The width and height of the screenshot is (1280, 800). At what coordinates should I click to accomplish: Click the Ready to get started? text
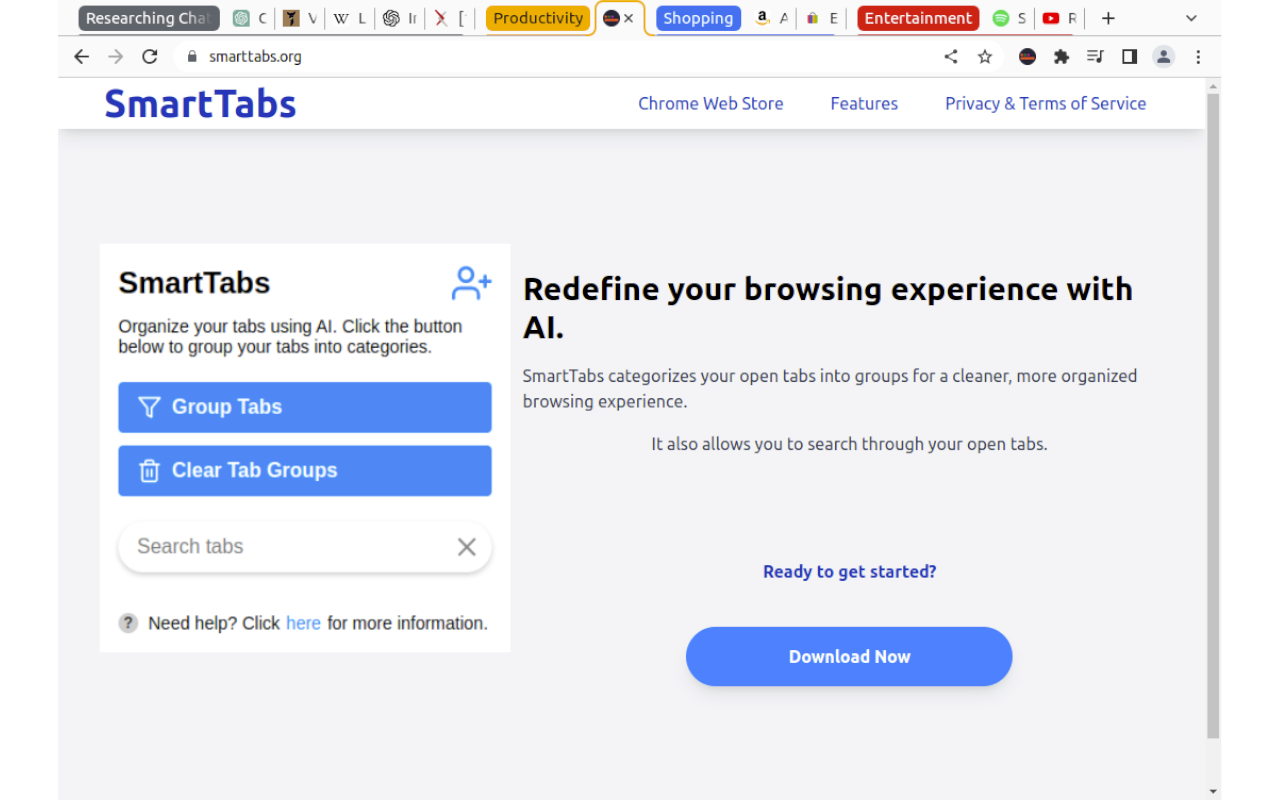(x=850, y=572)
